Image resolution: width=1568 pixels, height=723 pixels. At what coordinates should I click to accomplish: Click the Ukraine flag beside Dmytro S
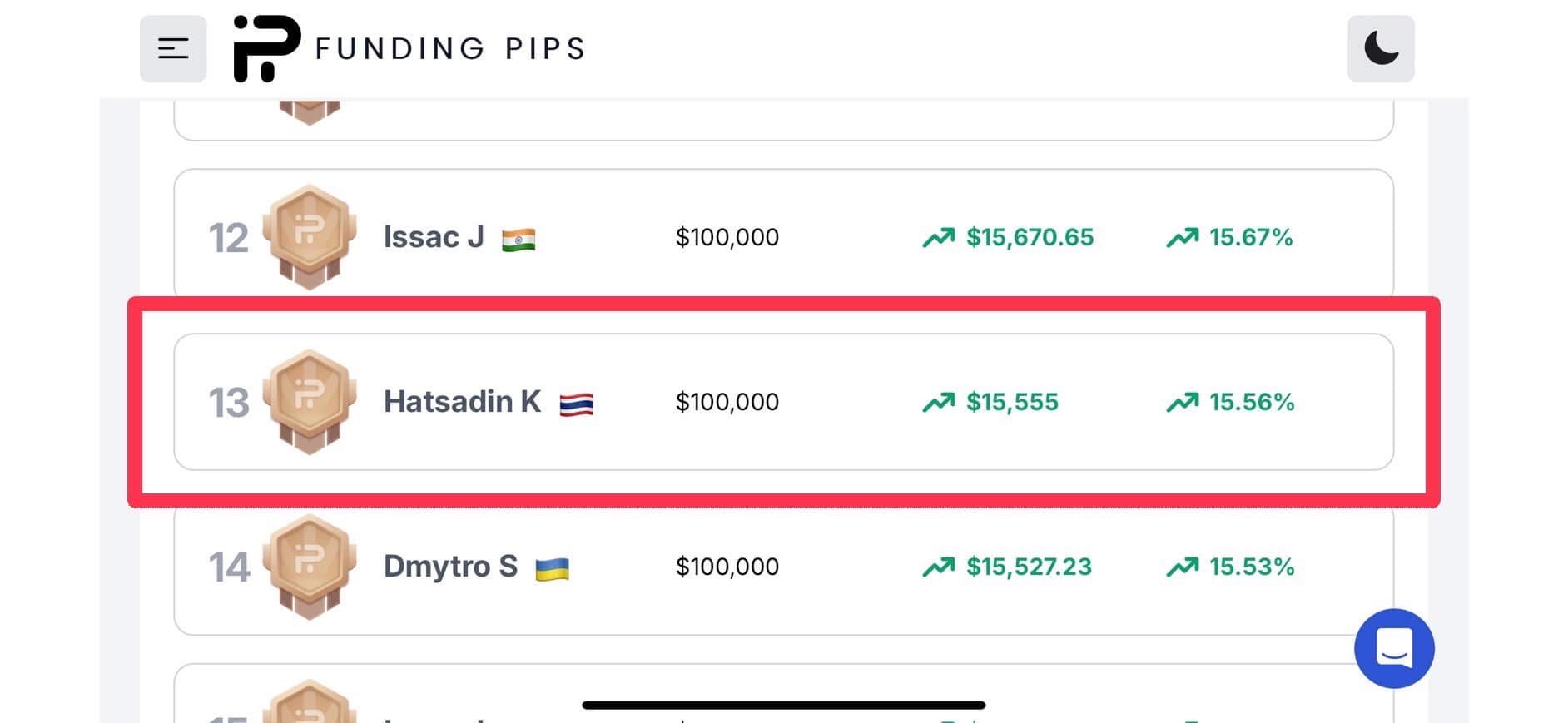click(x=552, y=570)
